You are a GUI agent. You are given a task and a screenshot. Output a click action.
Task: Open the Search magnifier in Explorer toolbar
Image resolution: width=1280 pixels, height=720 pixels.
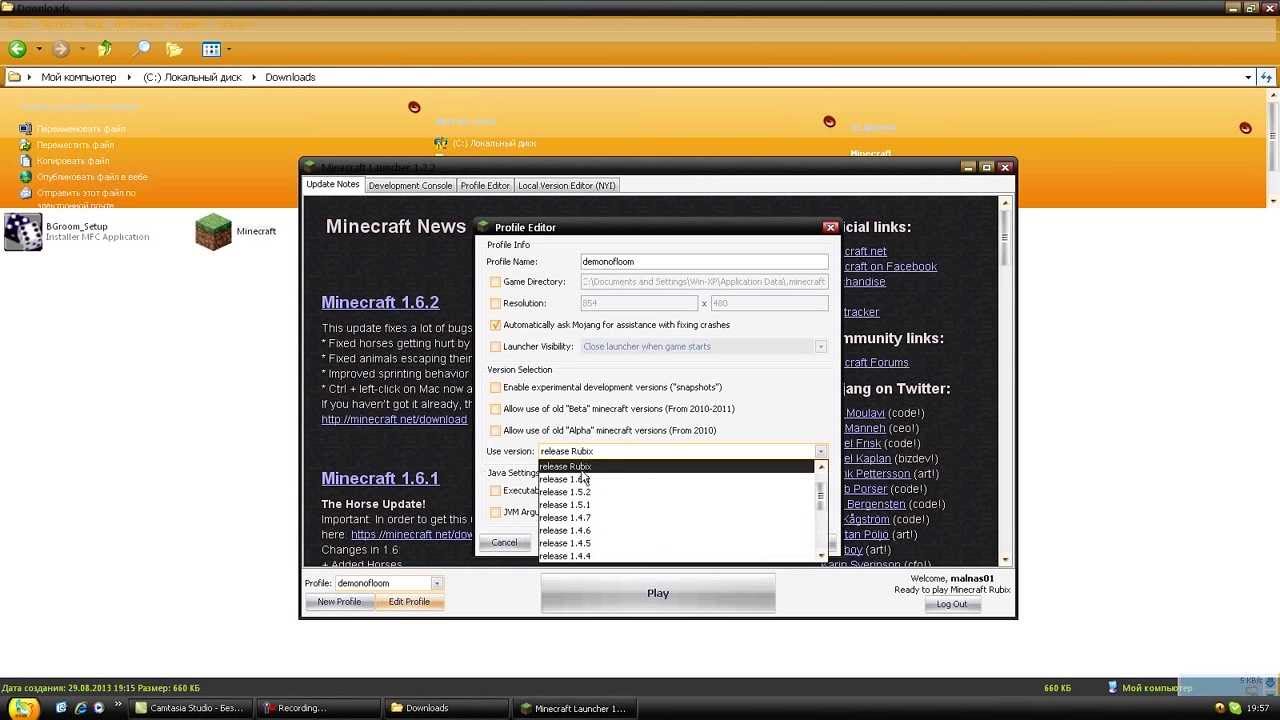[x=142, y=49]
